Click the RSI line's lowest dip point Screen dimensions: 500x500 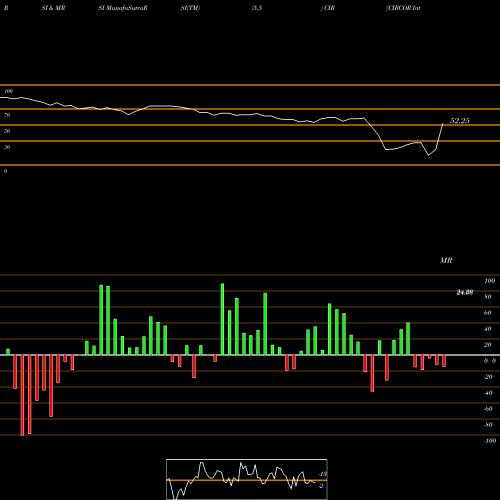coord(429,155)
